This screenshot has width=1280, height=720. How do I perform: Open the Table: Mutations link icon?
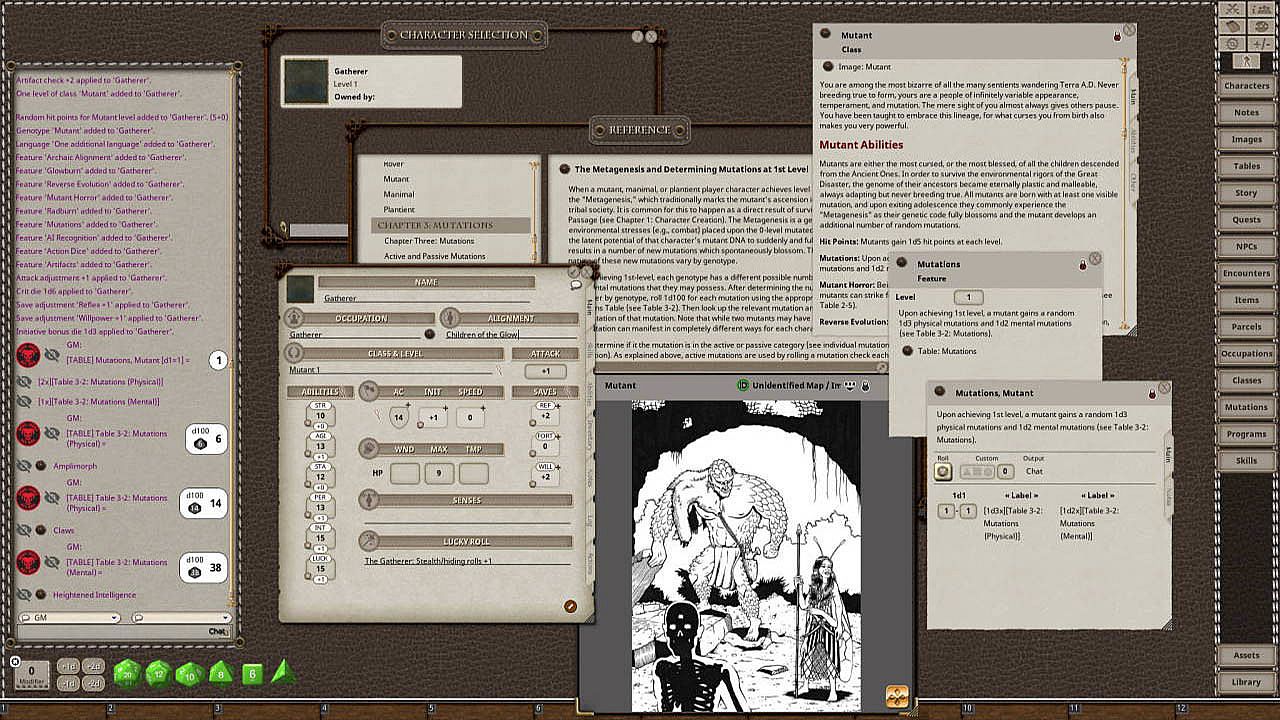coord(908,351)
